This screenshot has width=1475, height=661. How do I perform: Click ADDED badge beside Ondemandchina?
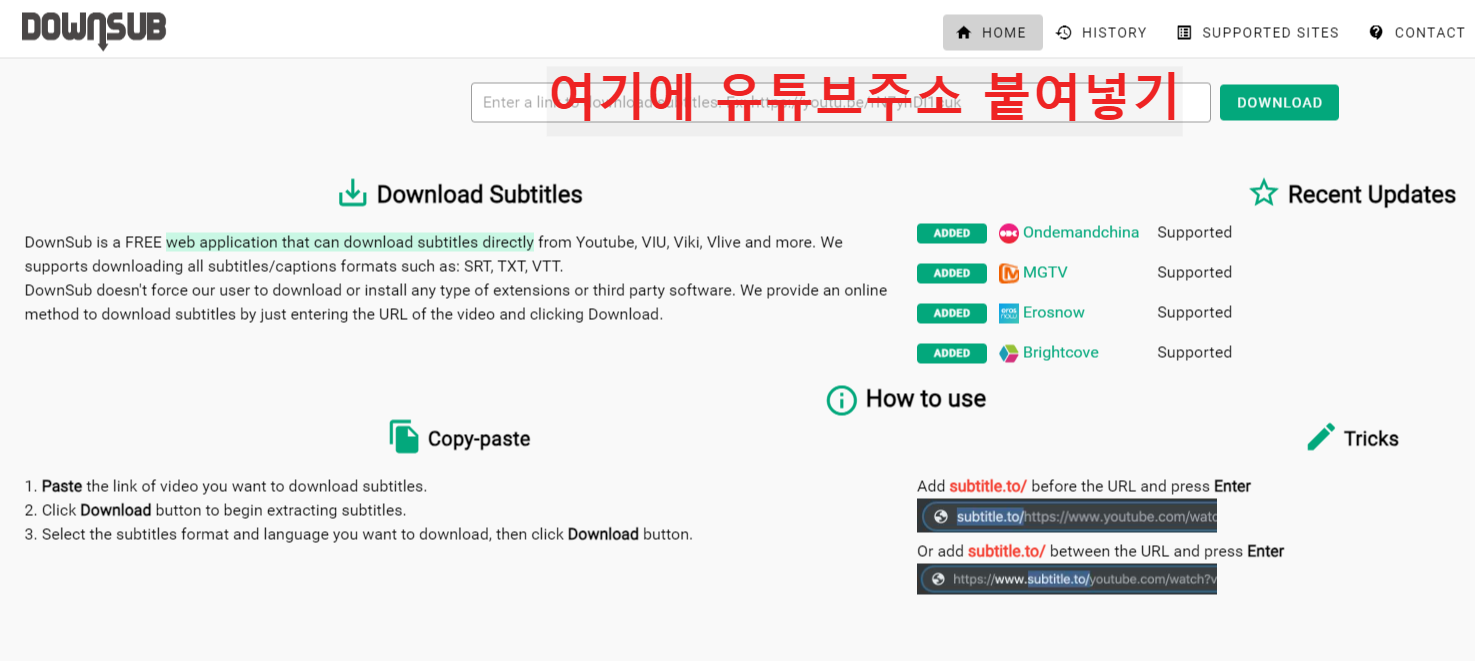(952, 233)
